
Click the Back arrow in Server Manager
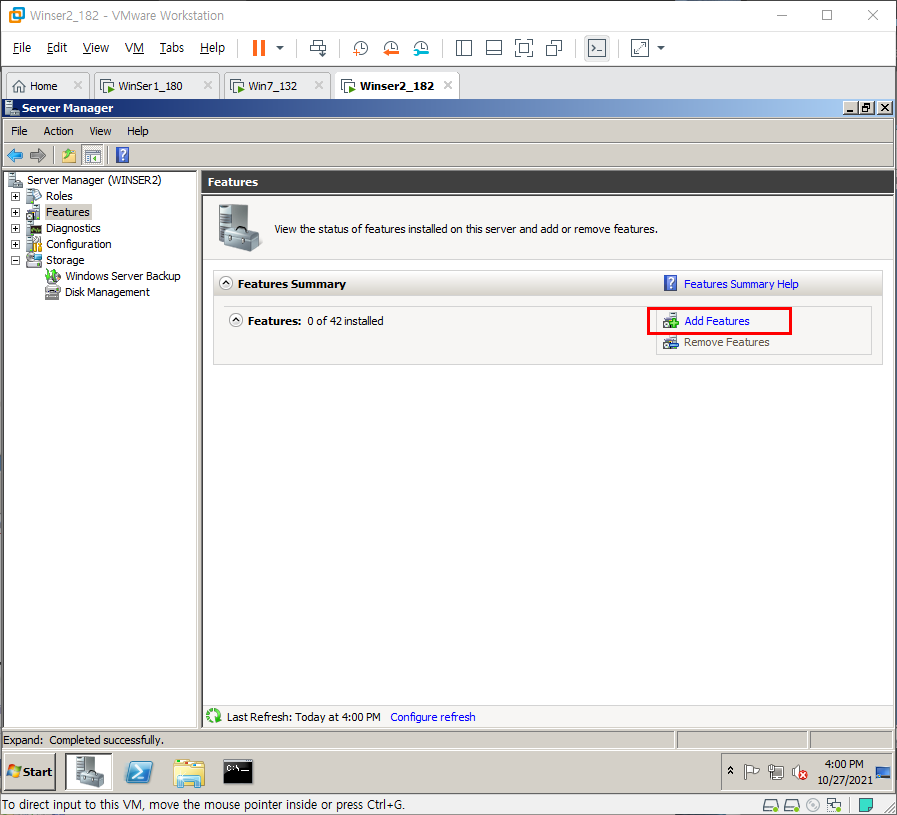coord(15,155)
